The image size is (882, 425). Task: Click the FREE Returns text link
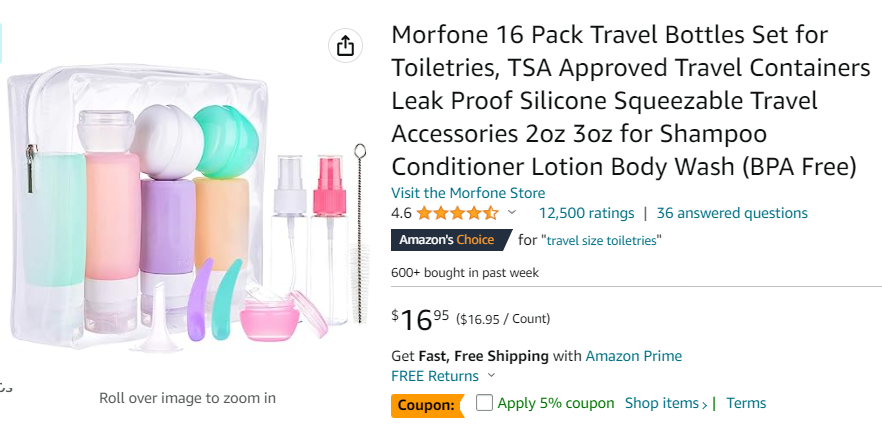(x=435, y=376)
